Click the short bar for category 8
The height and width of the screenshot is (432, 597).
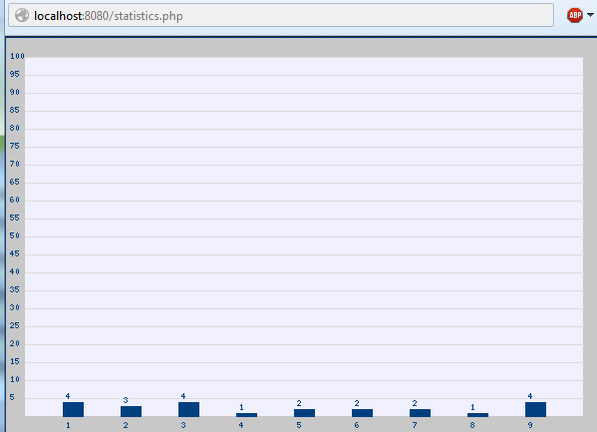[478, 415]
